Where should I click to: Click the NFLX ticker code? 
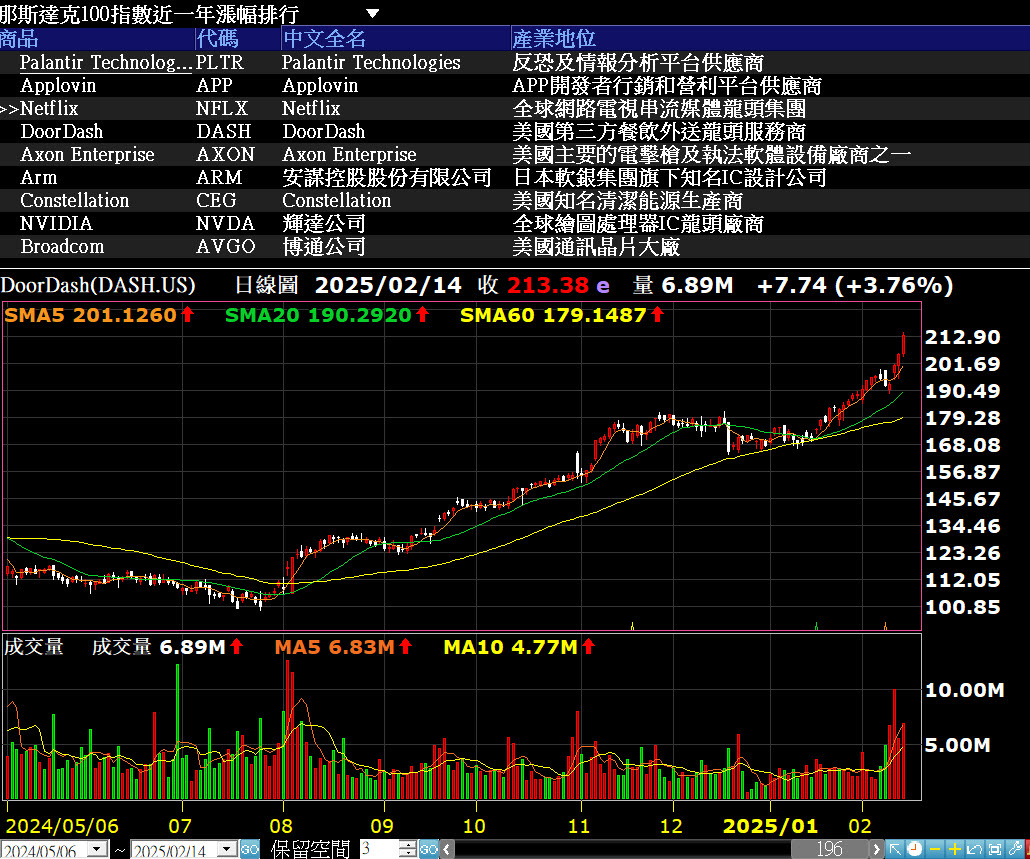point(222,108)
